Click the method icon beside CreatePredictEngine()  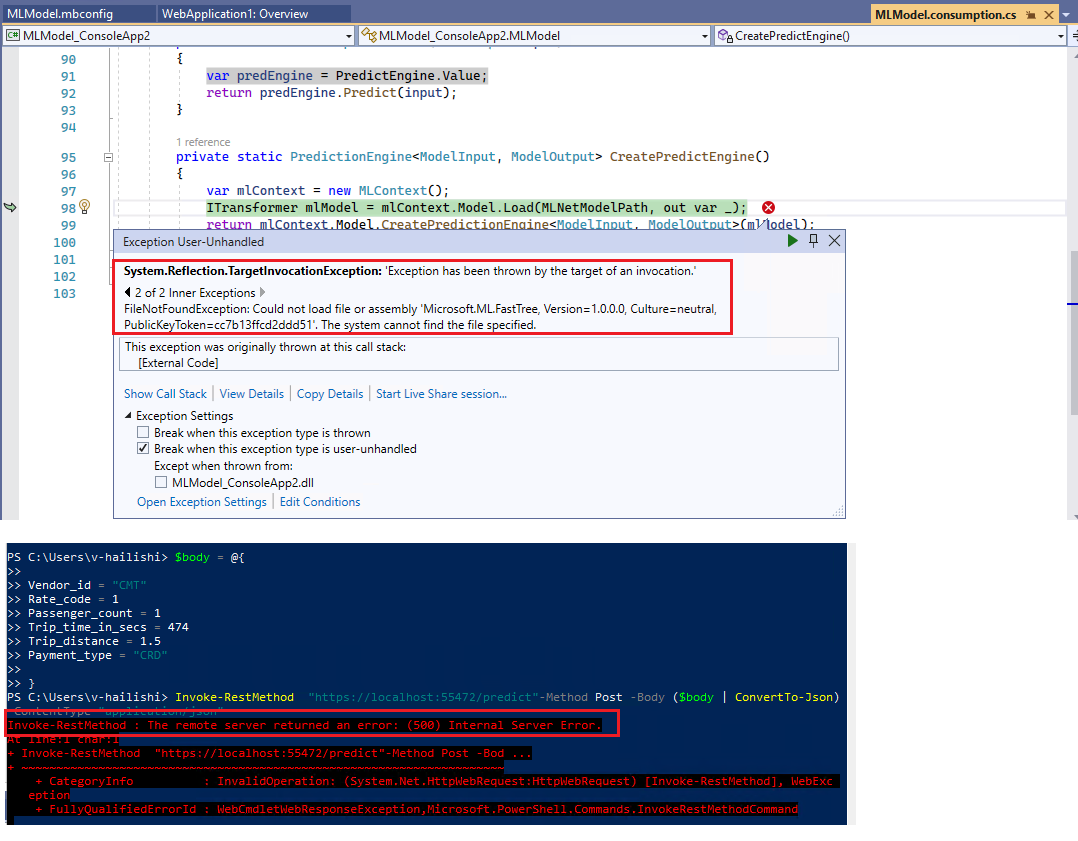pos(723,34)
